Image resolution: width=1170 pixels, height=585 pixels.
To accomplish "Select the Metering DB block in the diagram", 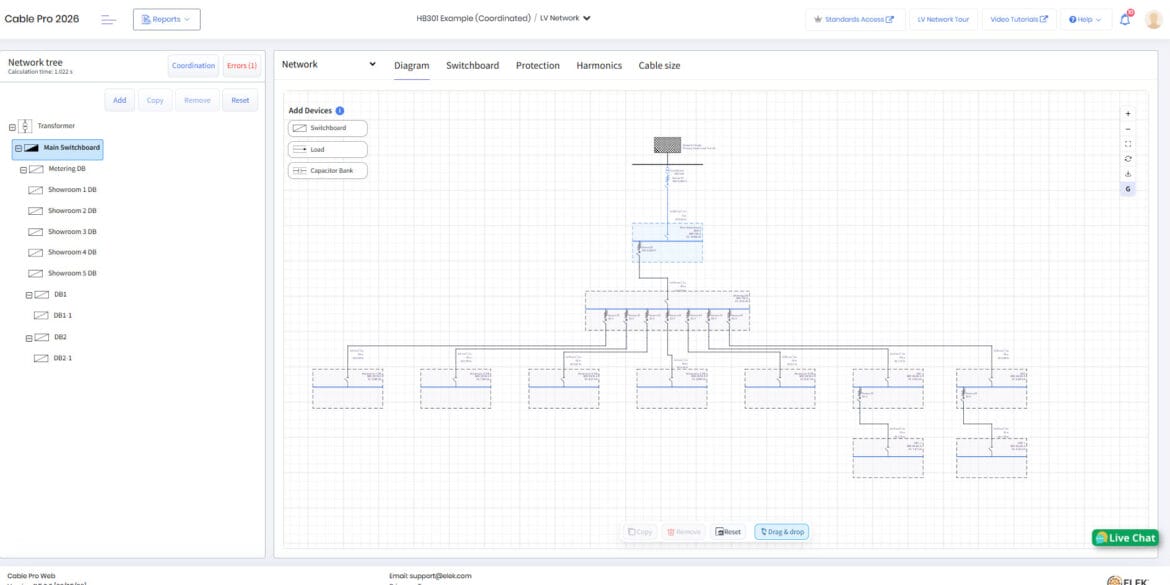I will tap(667, 310).
